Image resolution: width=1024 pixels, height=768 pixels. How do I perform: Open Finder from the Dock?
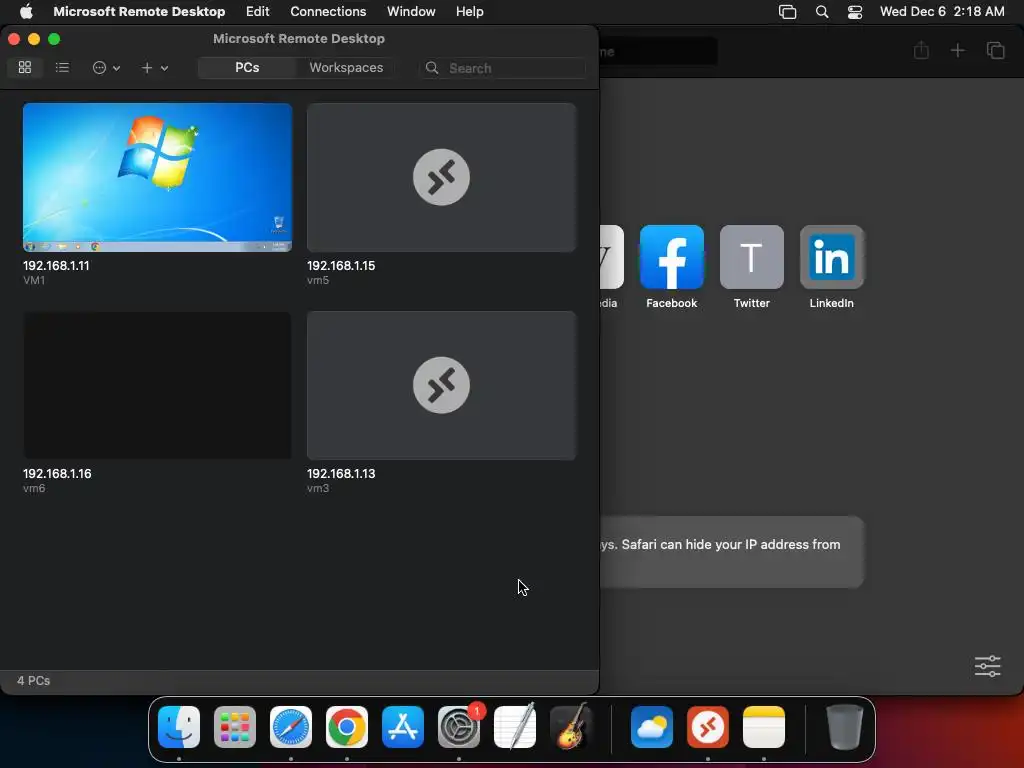(x=179, y=727)
